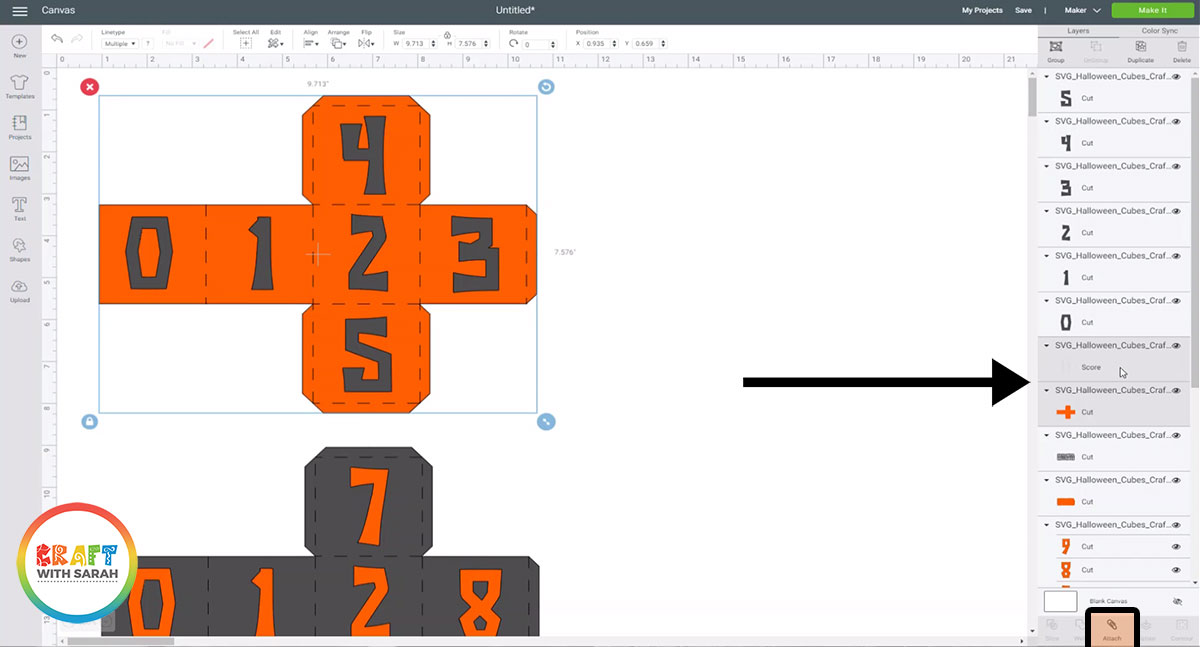Click the green Make It button
The width and height of the screenshot is (1200, 647).
tap(1152, 9)
